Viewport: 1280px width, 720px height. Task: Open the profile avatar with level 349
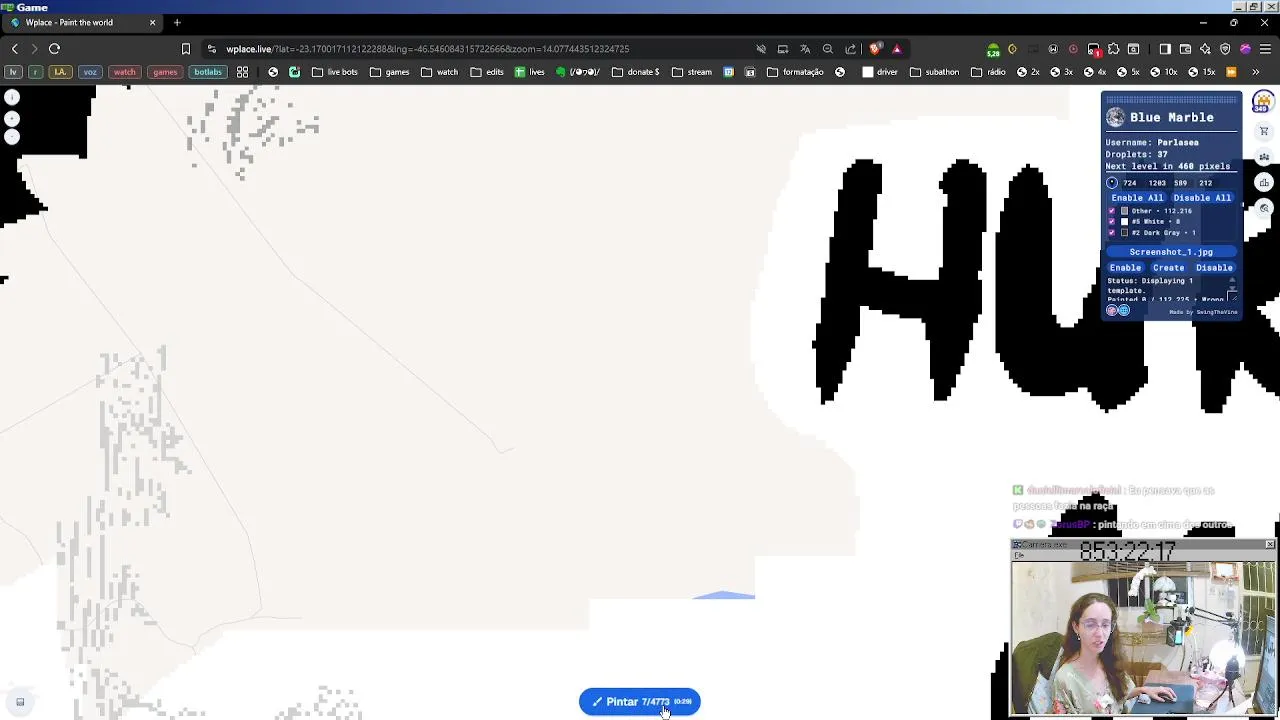1263,101
